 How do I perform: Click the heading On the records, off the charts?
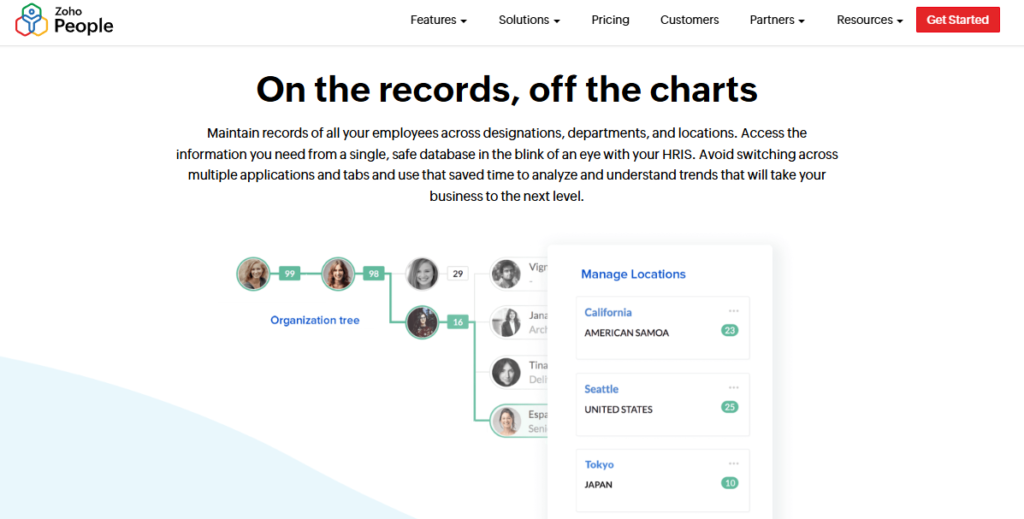[x=507, y=89]
